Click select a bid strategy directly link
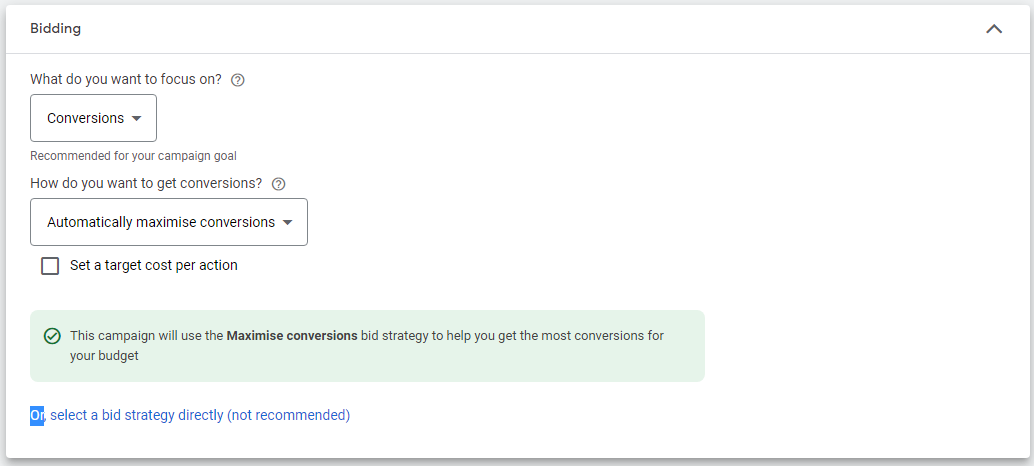Viewport: 1034px width, 466px height. point(137,415)
